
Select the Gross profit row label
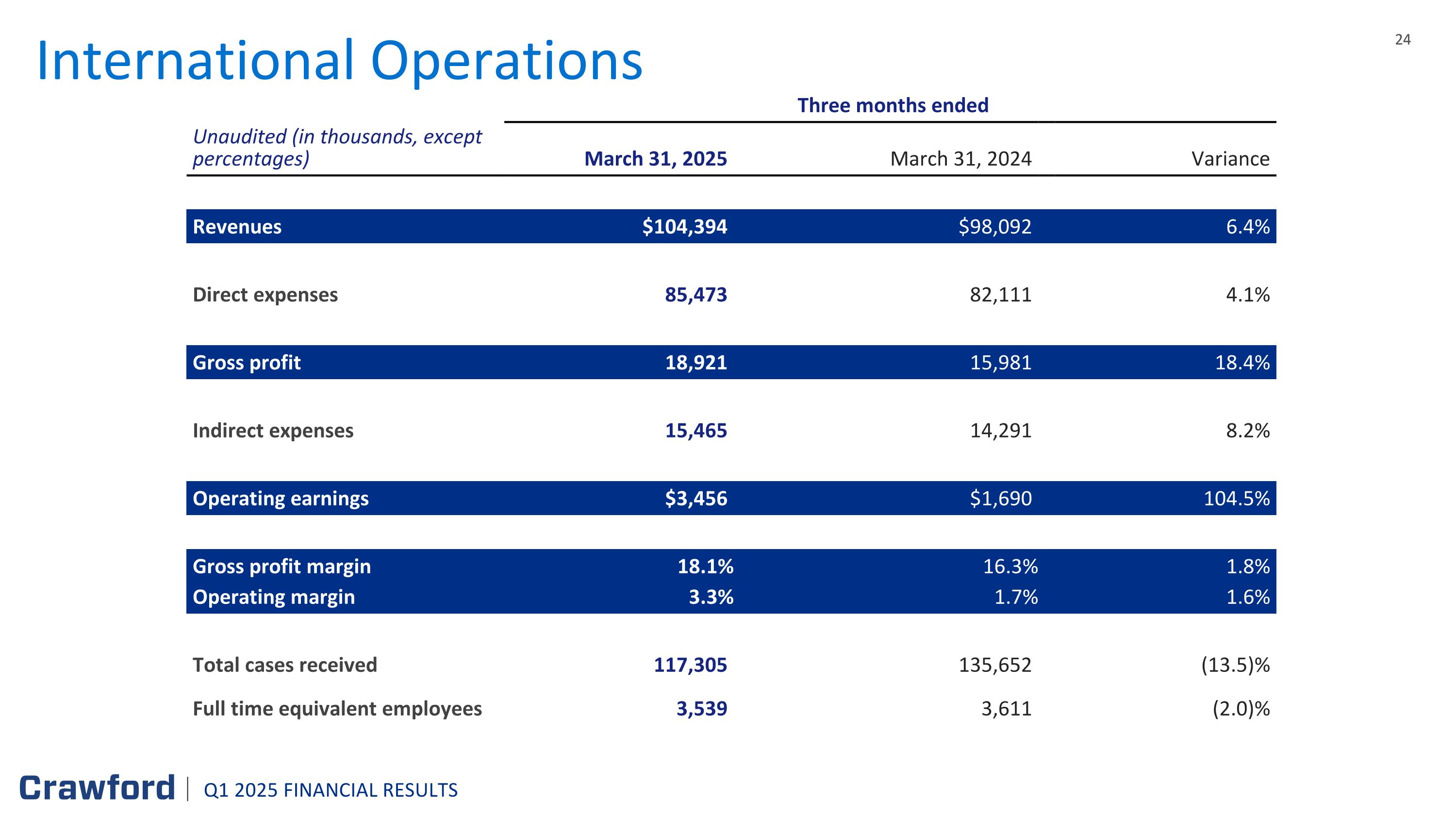247,362
